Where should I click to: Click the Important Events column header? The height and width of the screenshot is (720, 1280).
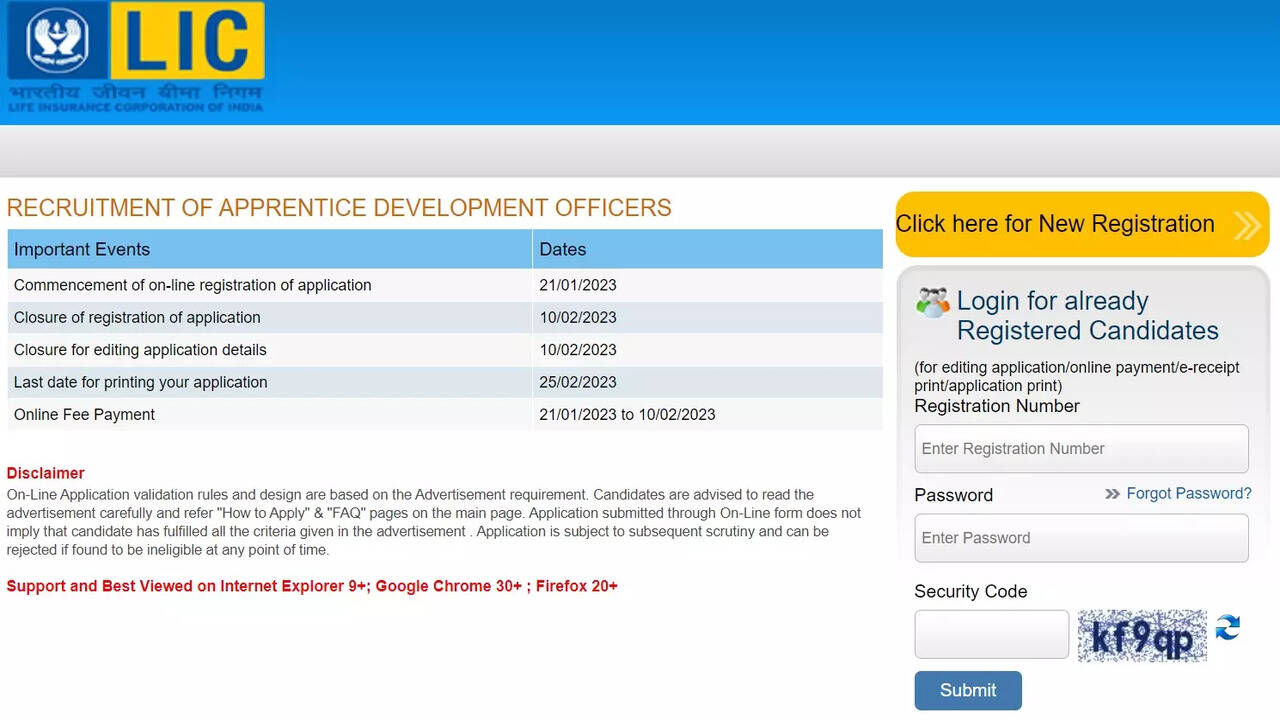[x=270, y=249]
